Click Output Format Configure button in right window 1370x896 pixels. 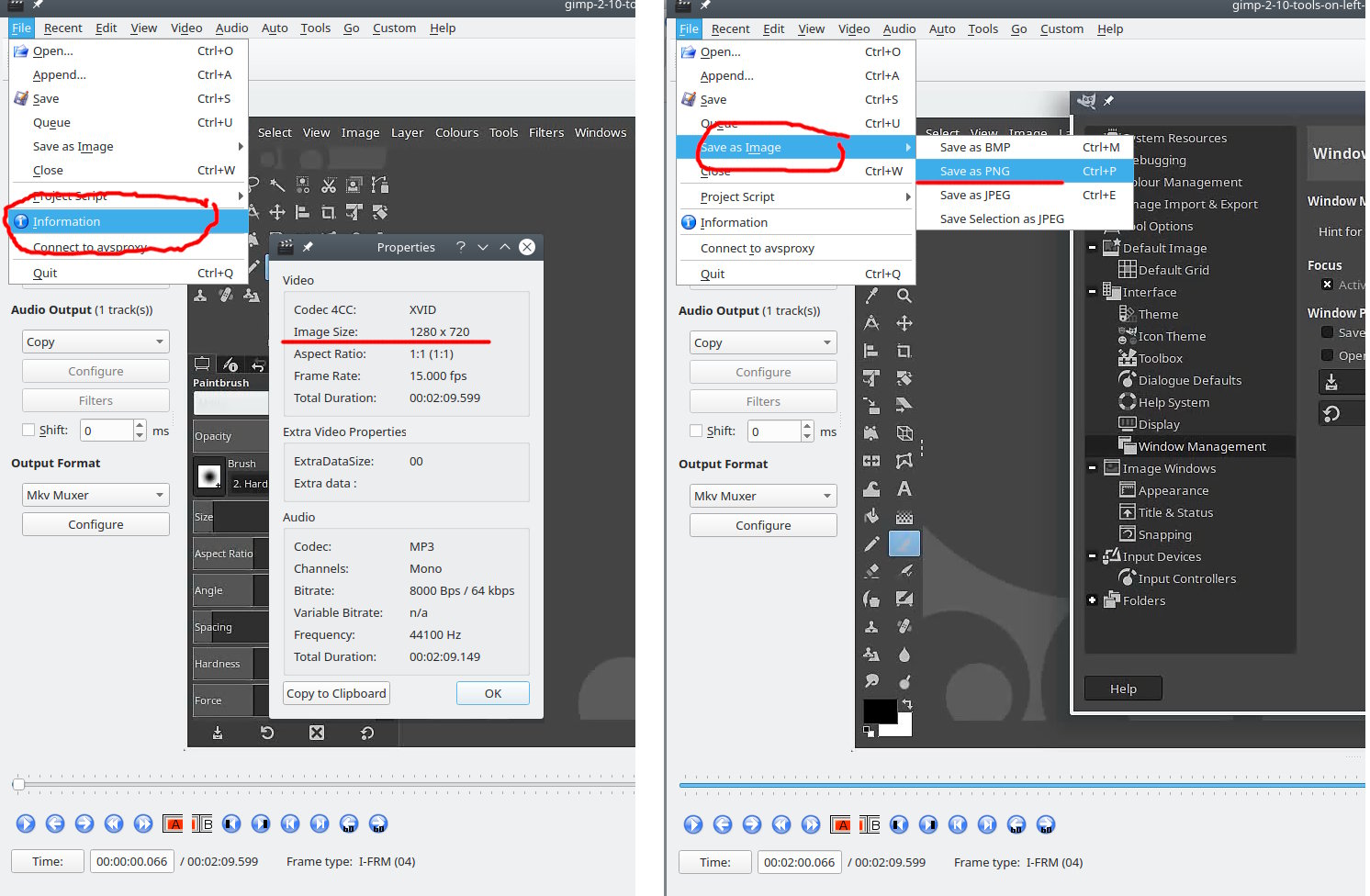coord(763,525)
